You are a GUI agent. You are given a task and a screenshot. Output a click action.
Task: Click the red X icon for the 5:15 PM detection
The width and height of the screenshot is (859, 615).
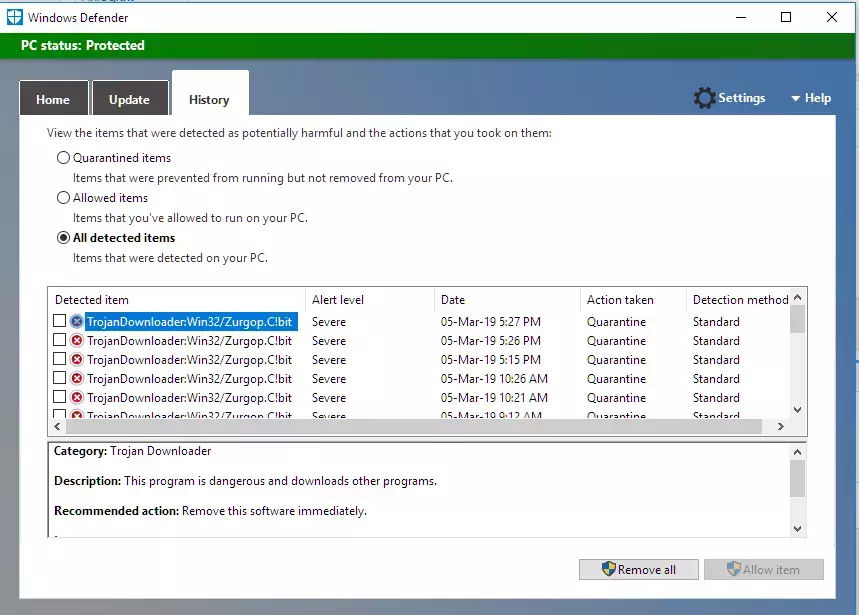point(77,360)
